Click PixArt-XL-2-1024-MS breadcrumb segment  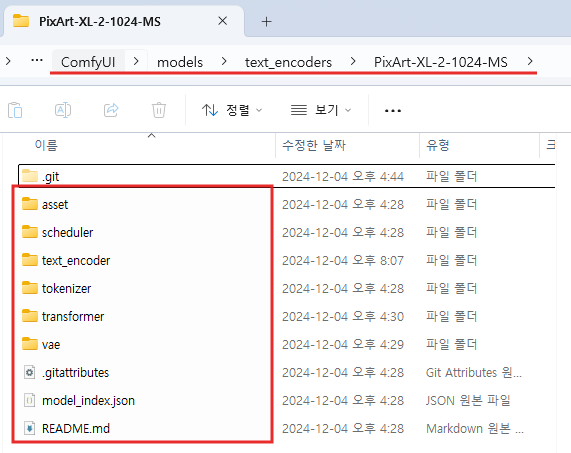pyautogui.click(x=441, y=62)
